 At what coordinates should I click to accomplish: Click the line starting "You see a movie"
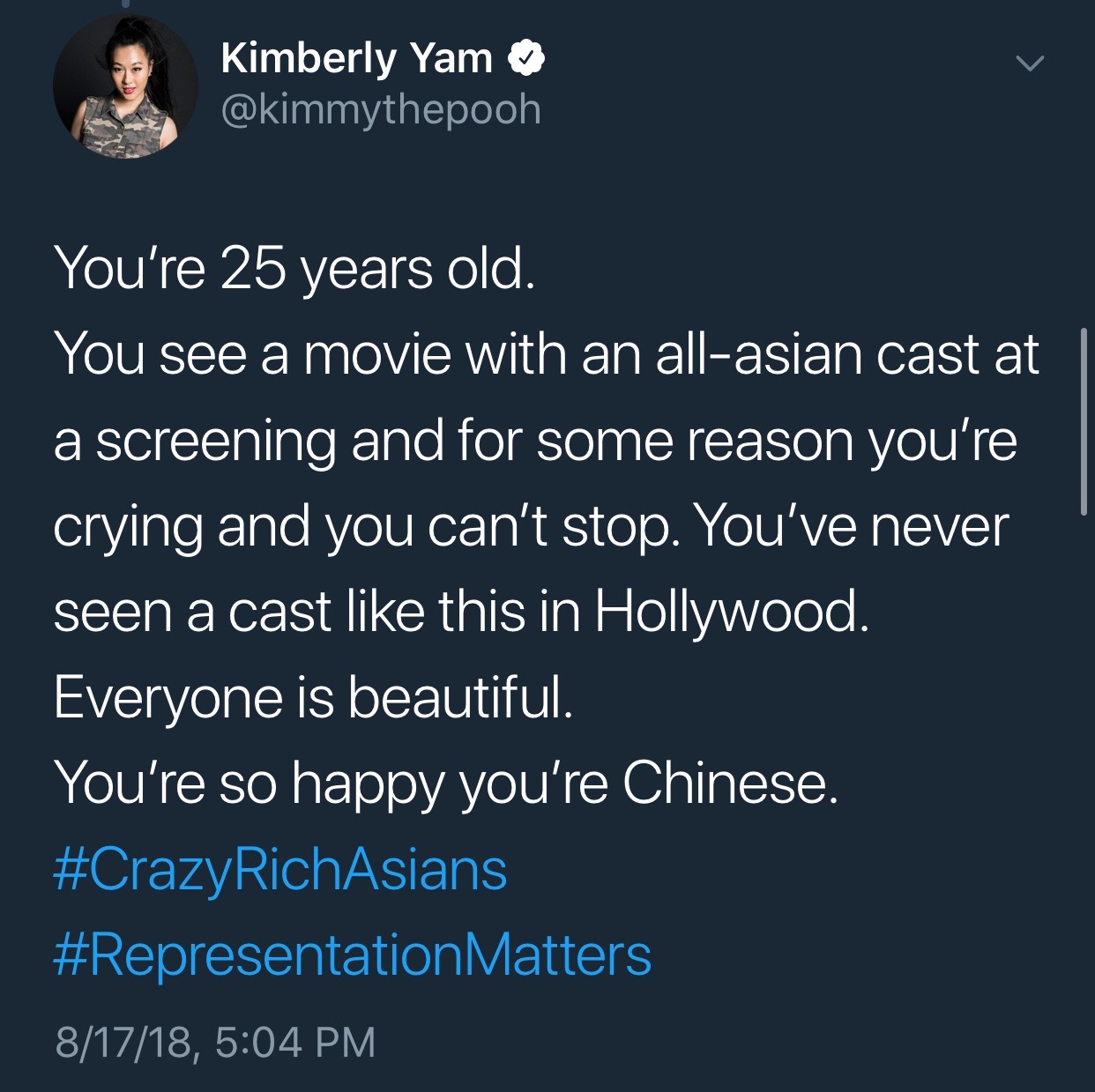tap(547, 354)
